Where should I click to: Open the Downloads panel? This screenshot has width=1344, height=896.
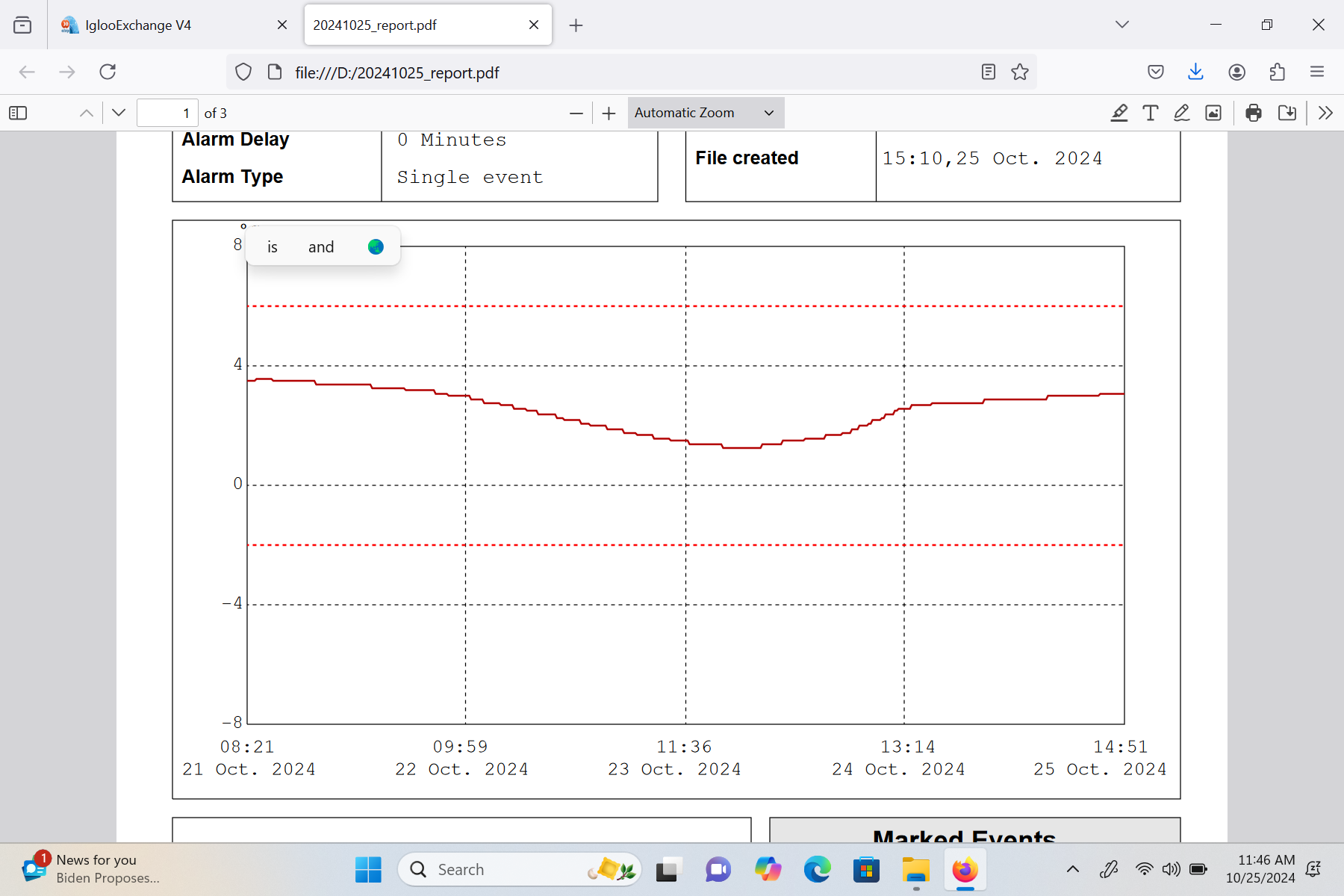click(x=1195, y=72)
